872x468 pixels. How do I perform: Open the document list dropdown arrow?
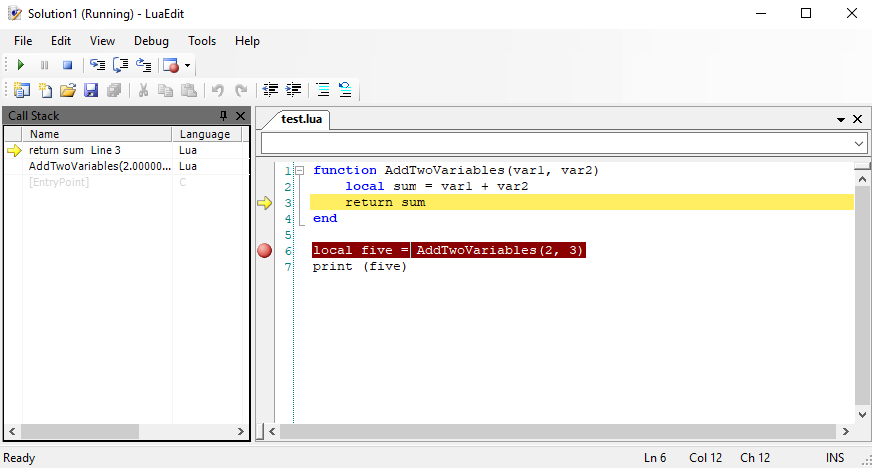tap(841, 120)
